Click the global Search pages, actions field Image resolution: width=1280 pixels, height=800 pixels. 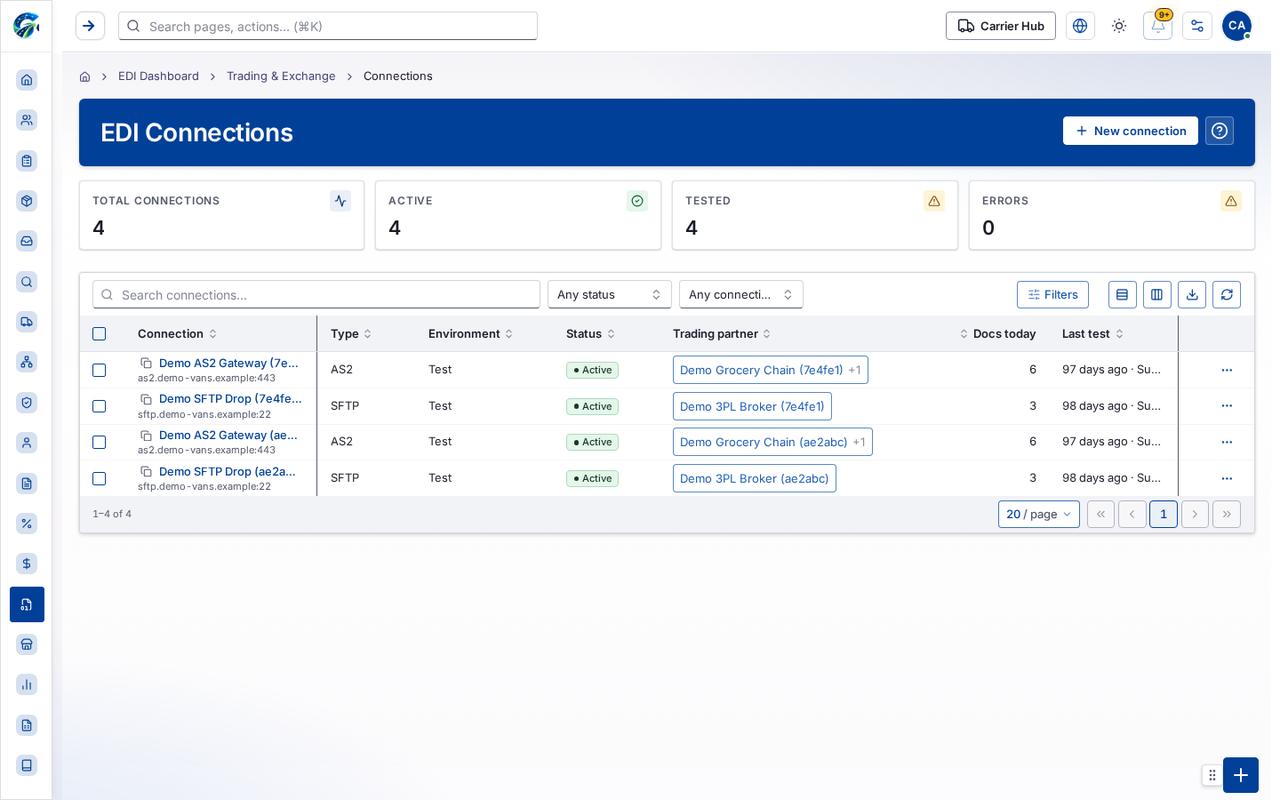(328, 26)
